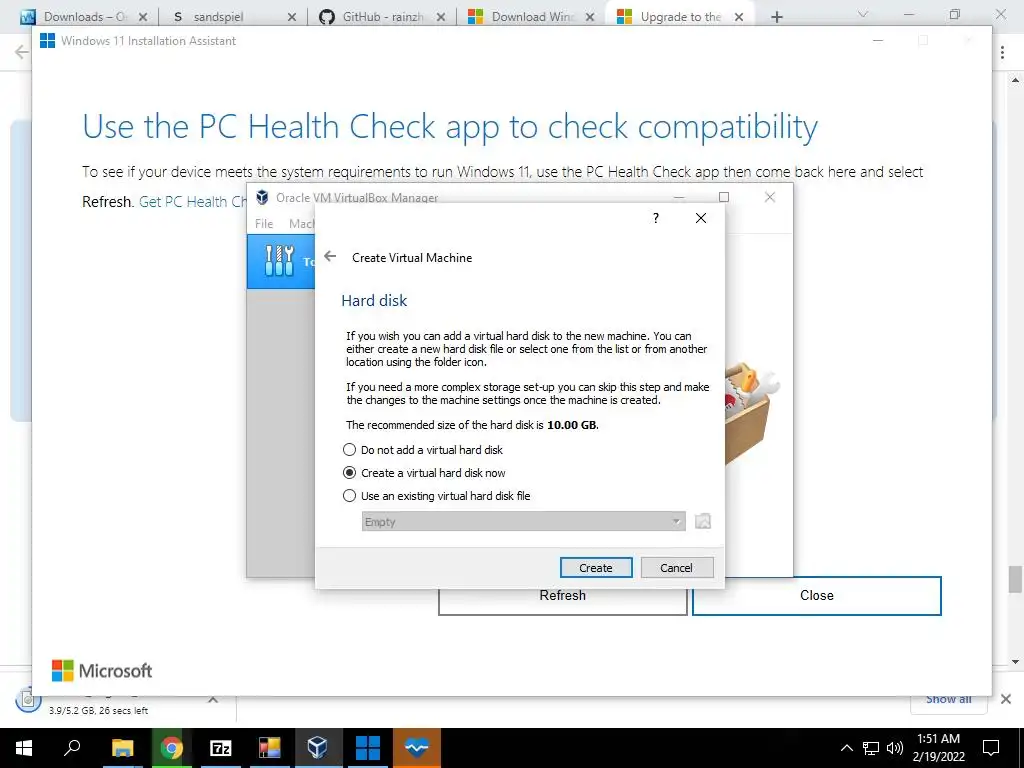This screenshot has width=1024, height=768.
Task: Open Chrome tab search chevron
Action: click(863, 14)
